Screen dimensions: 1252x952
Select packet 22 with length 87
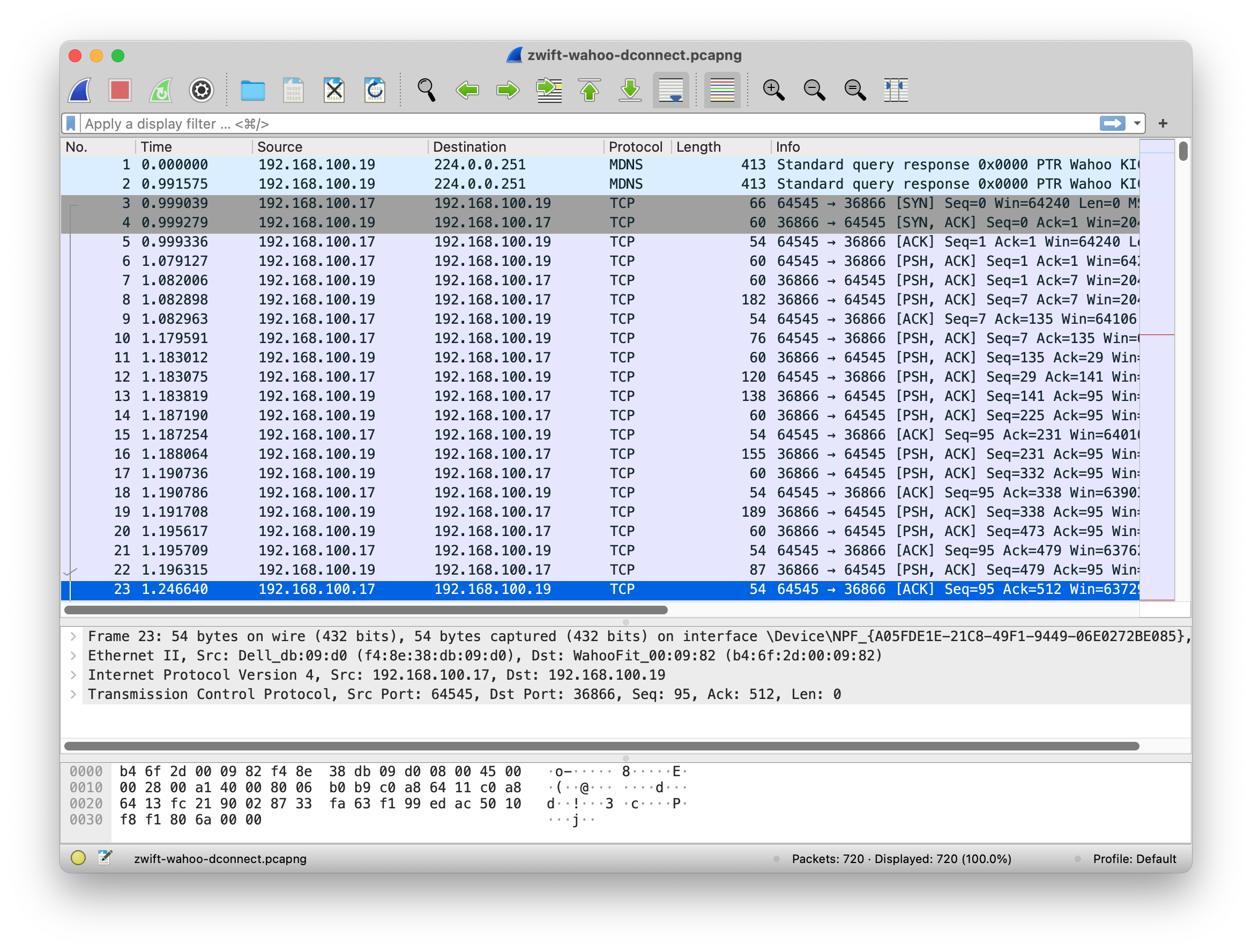[x=600, y=569]
